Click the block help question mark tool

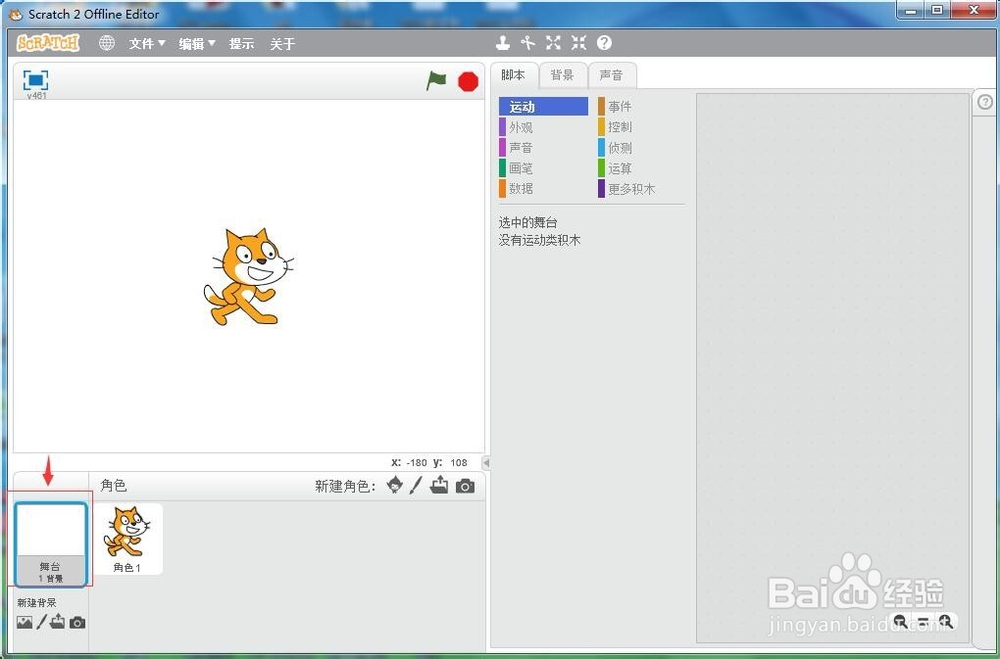tap(604, 43)
